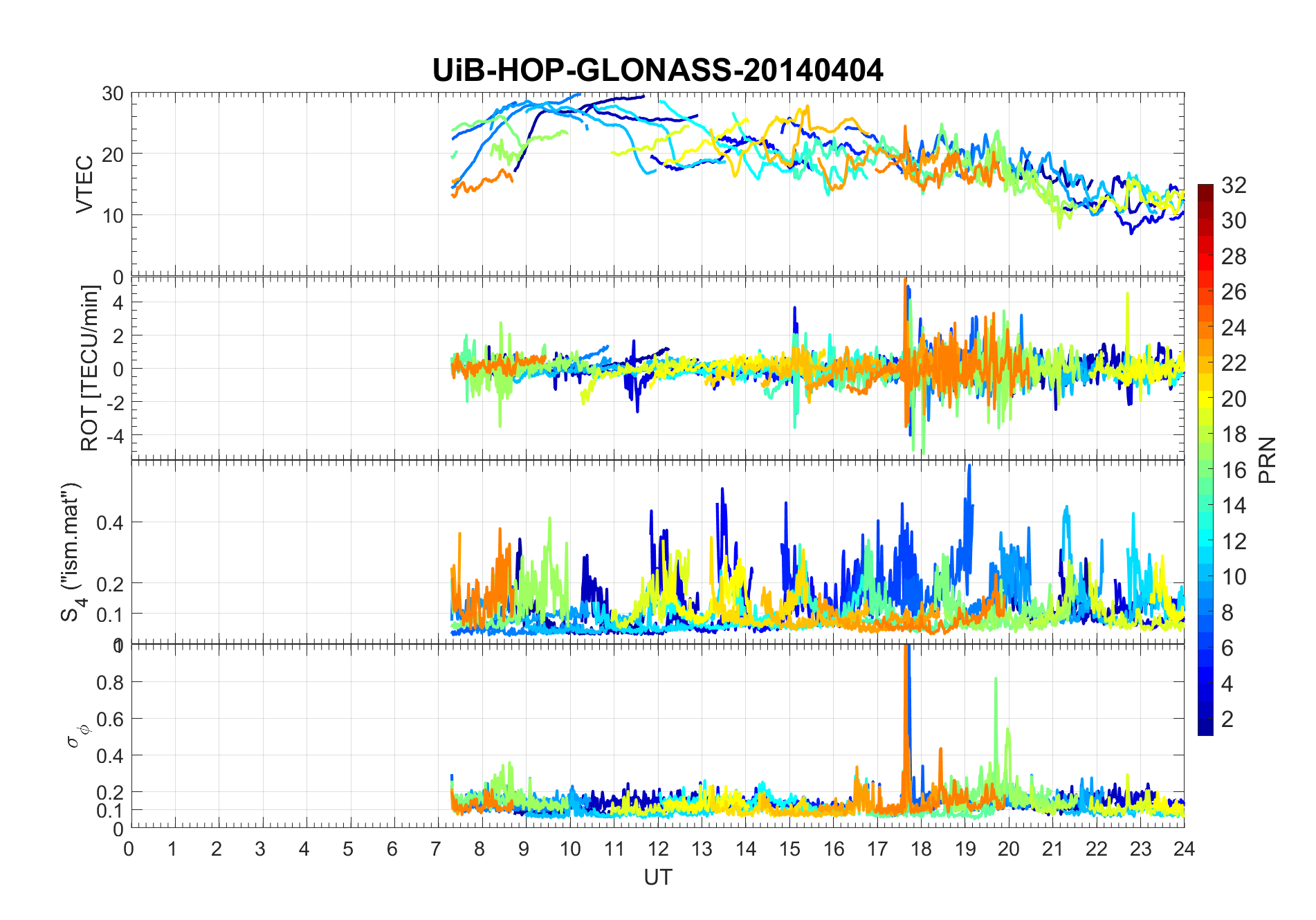Click colorbar tick value 4

tap(1227, 684)
